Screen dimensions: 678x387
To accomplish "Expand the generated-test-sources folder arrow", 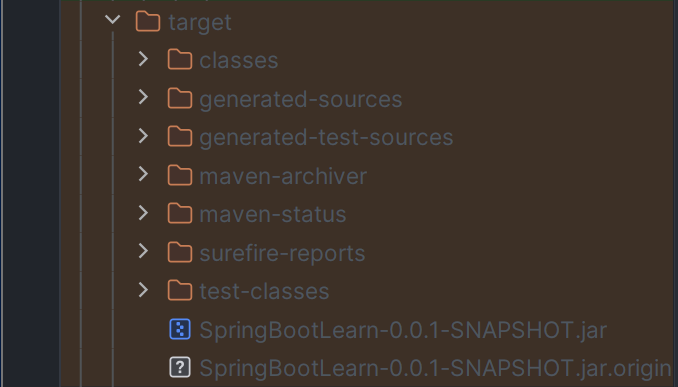I will point(144,136).
